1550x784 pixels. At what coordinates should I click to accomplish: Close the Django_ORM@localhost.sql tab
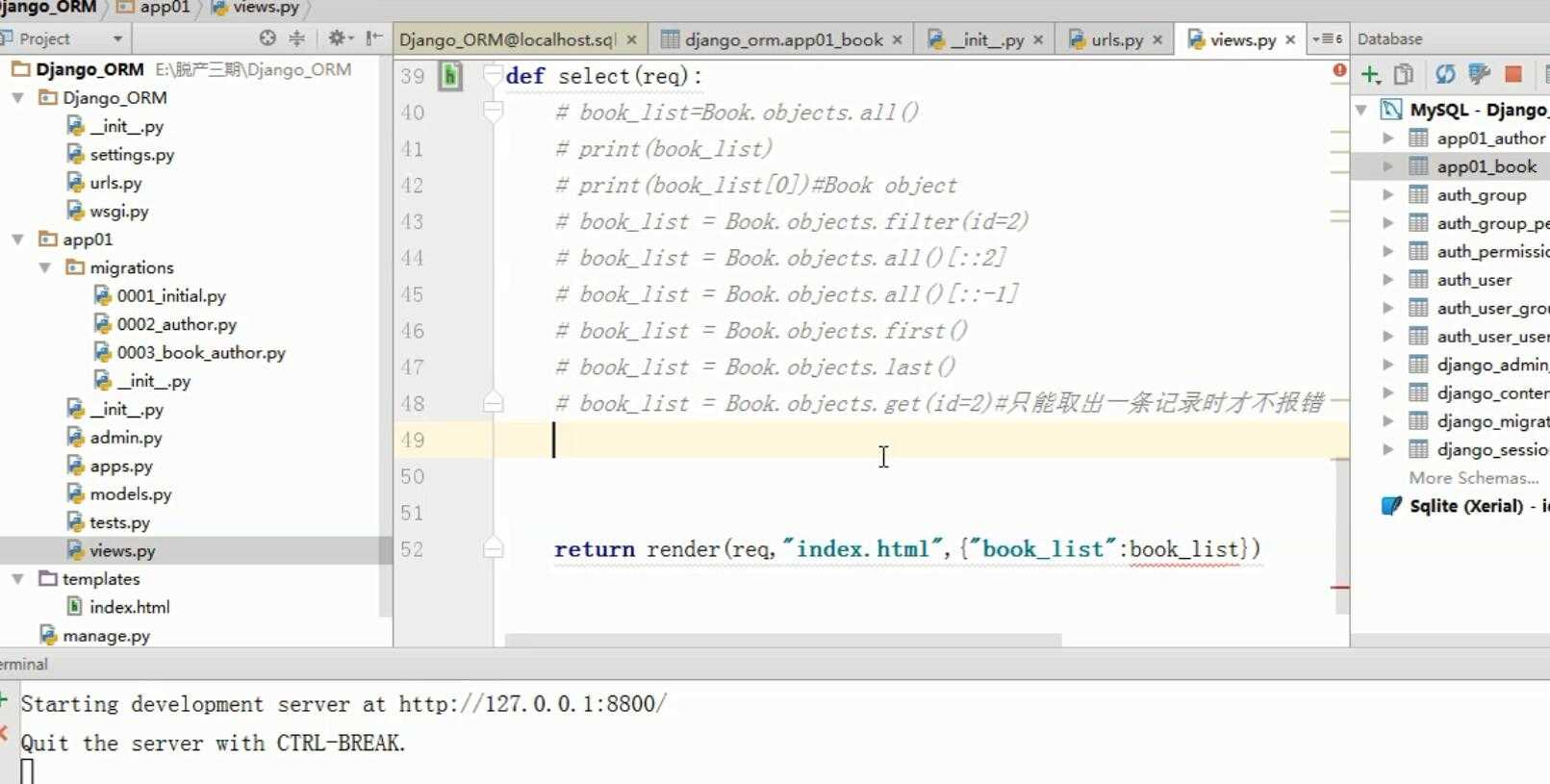click(632, 39)
